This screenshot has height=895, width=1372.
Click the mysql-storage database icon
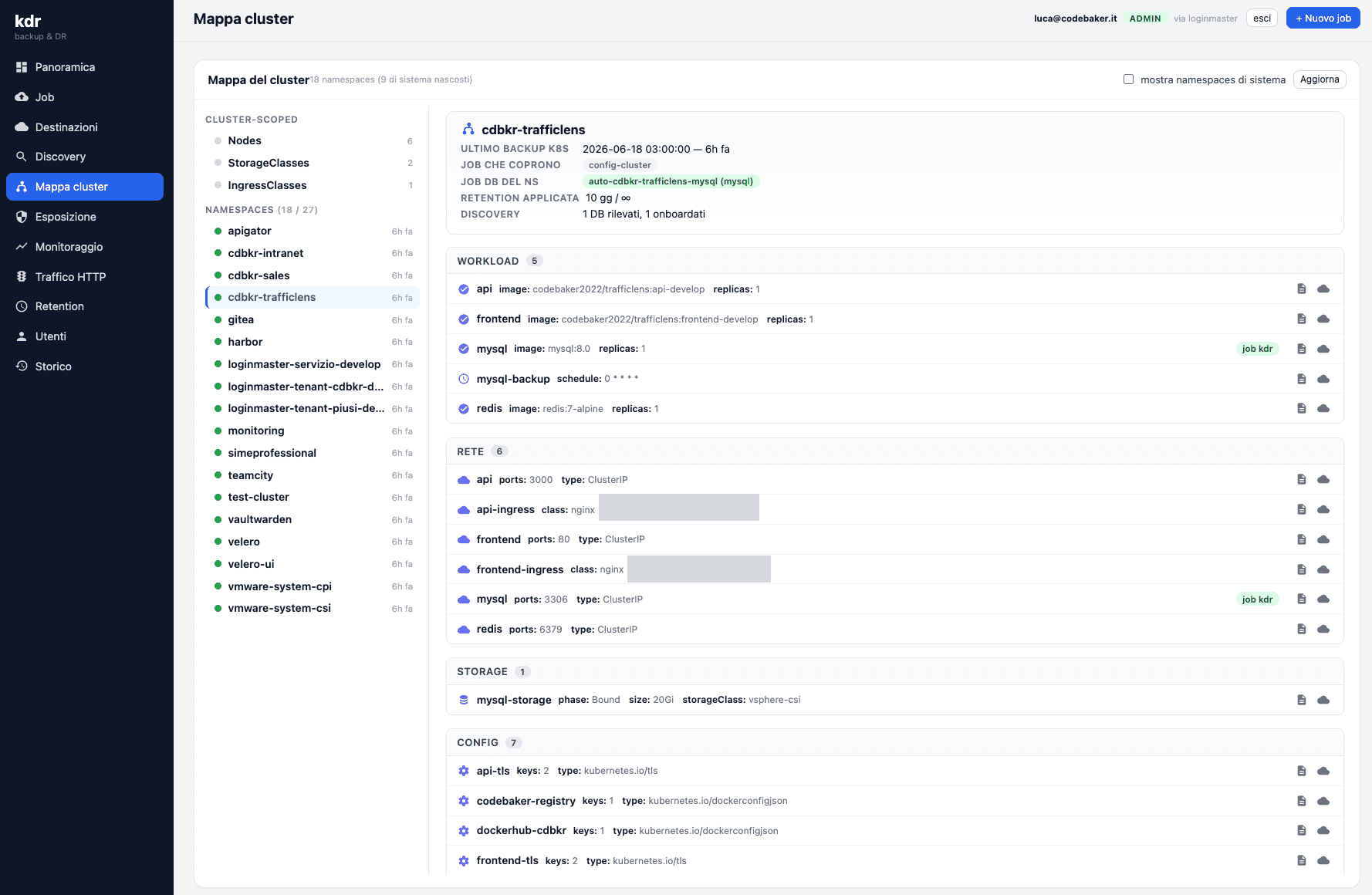tap(464, 700)
